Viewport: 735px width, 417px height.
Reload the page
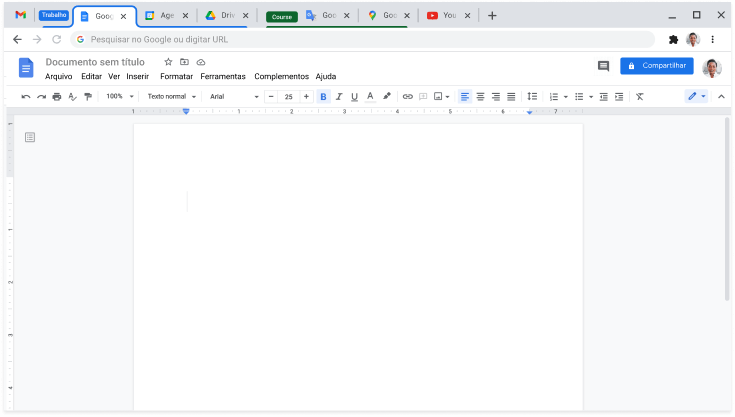coord(57,39)
